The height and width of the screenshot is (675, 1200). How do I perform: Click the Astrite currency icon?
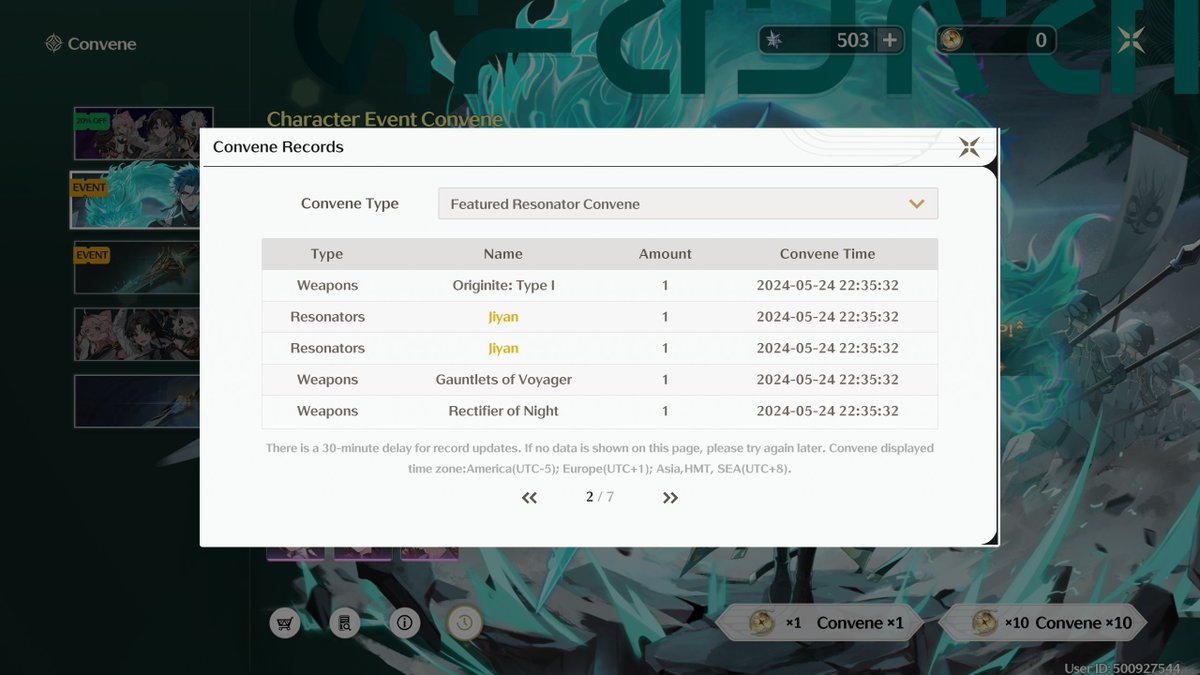point(774,40)
